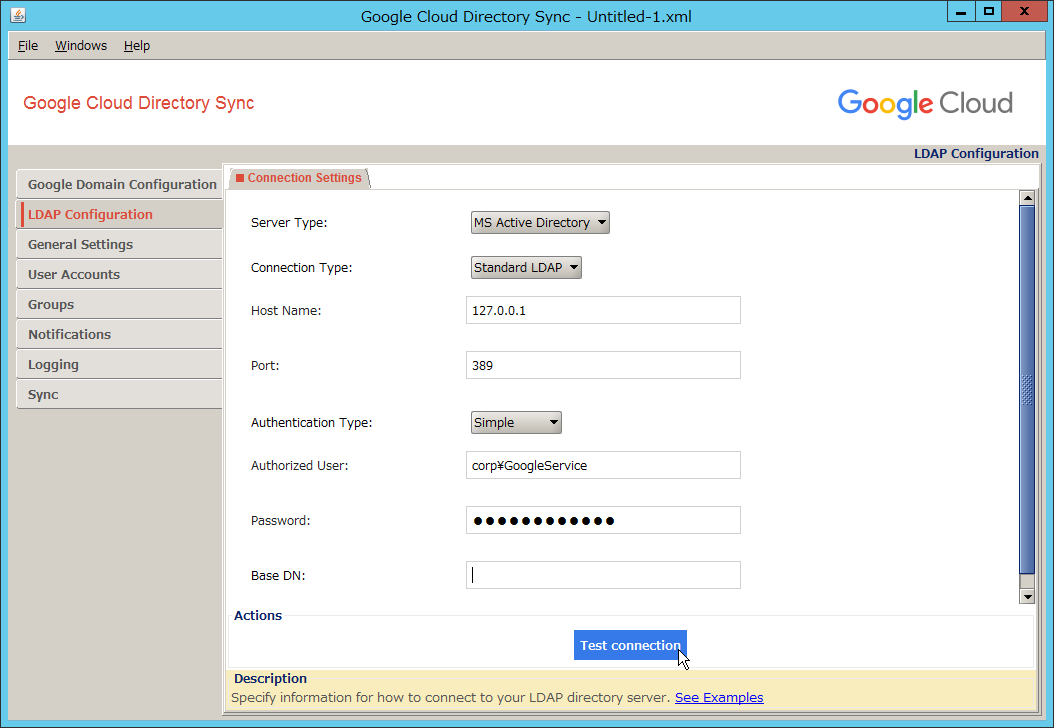Maximize the Directory Sync window

click(988, 11)
